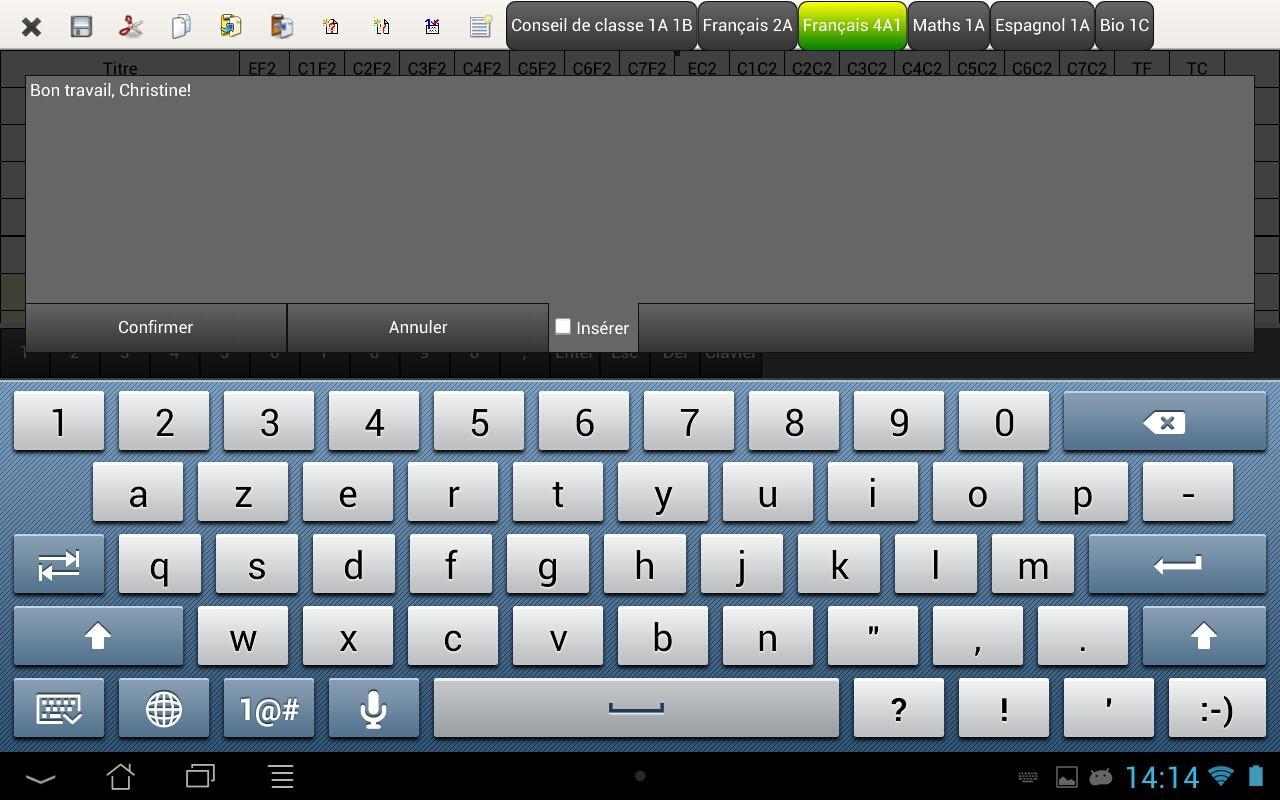Viewport: 1280px width, 800px height.
Task: Tap the hyphen key
Action: tap(1188, 492)
